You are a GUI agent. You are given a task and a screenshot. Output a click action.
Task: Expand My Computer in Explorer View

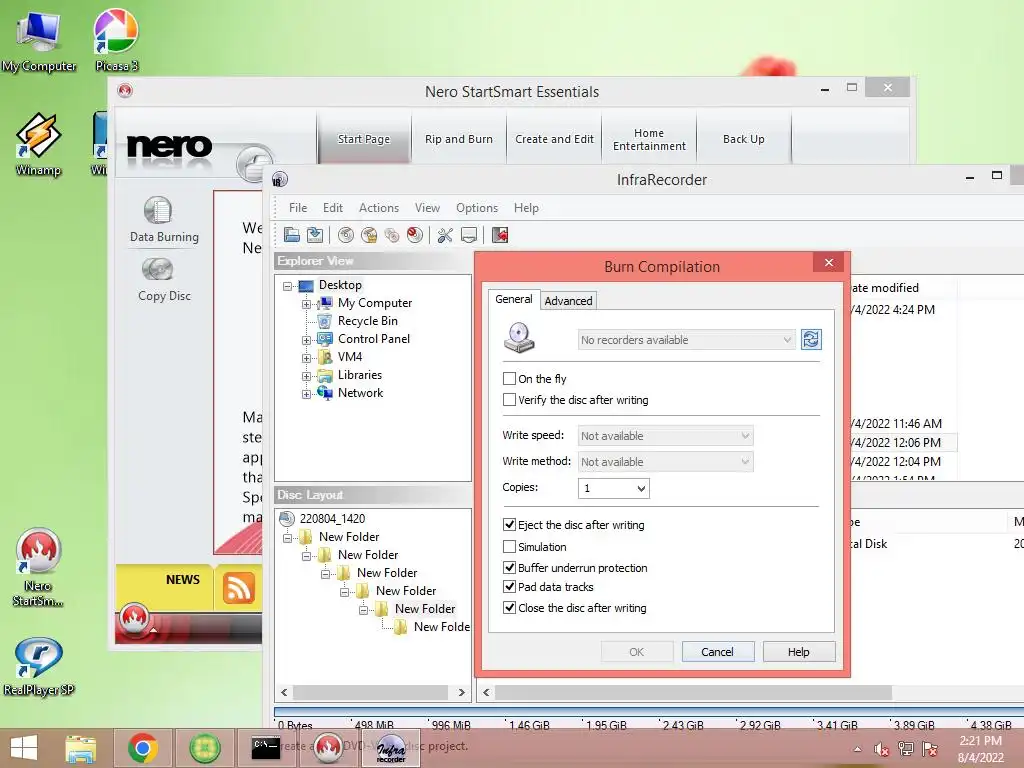pyautogui.click(x=306, y=304)
